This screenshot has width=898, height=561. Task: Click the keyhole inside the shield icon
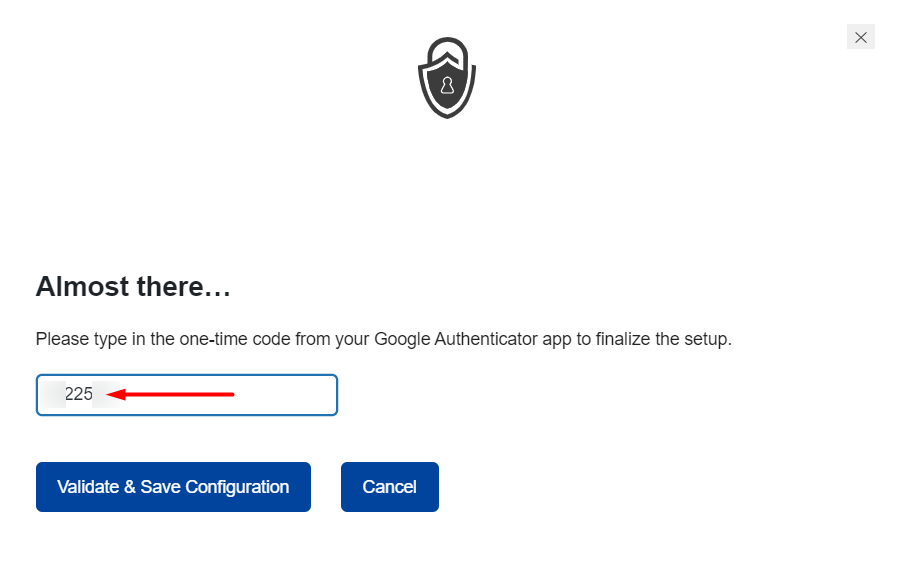click(x=447, y=86)
